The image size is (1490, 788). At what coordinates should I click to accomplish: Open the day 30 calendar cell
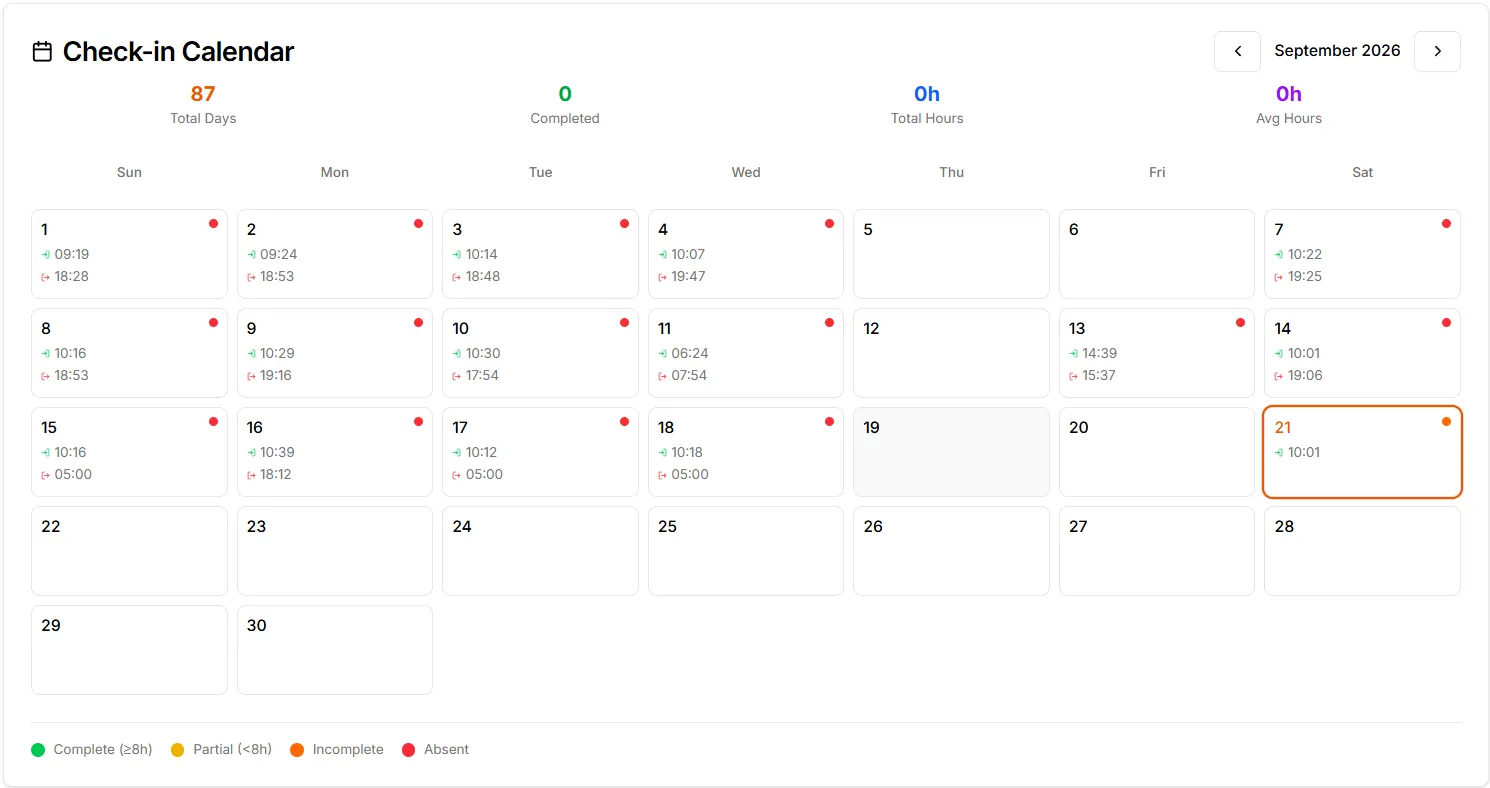coord(335,650)
